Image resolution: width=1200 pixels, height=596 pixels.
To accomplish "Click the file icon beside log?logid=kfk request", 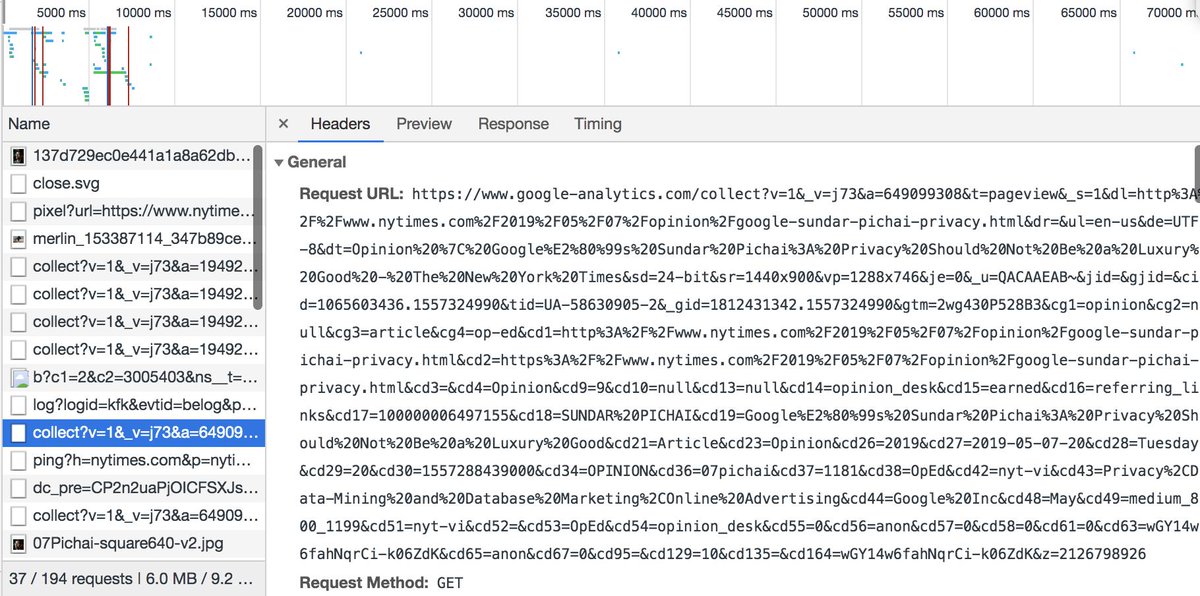I will click(18, 405).
